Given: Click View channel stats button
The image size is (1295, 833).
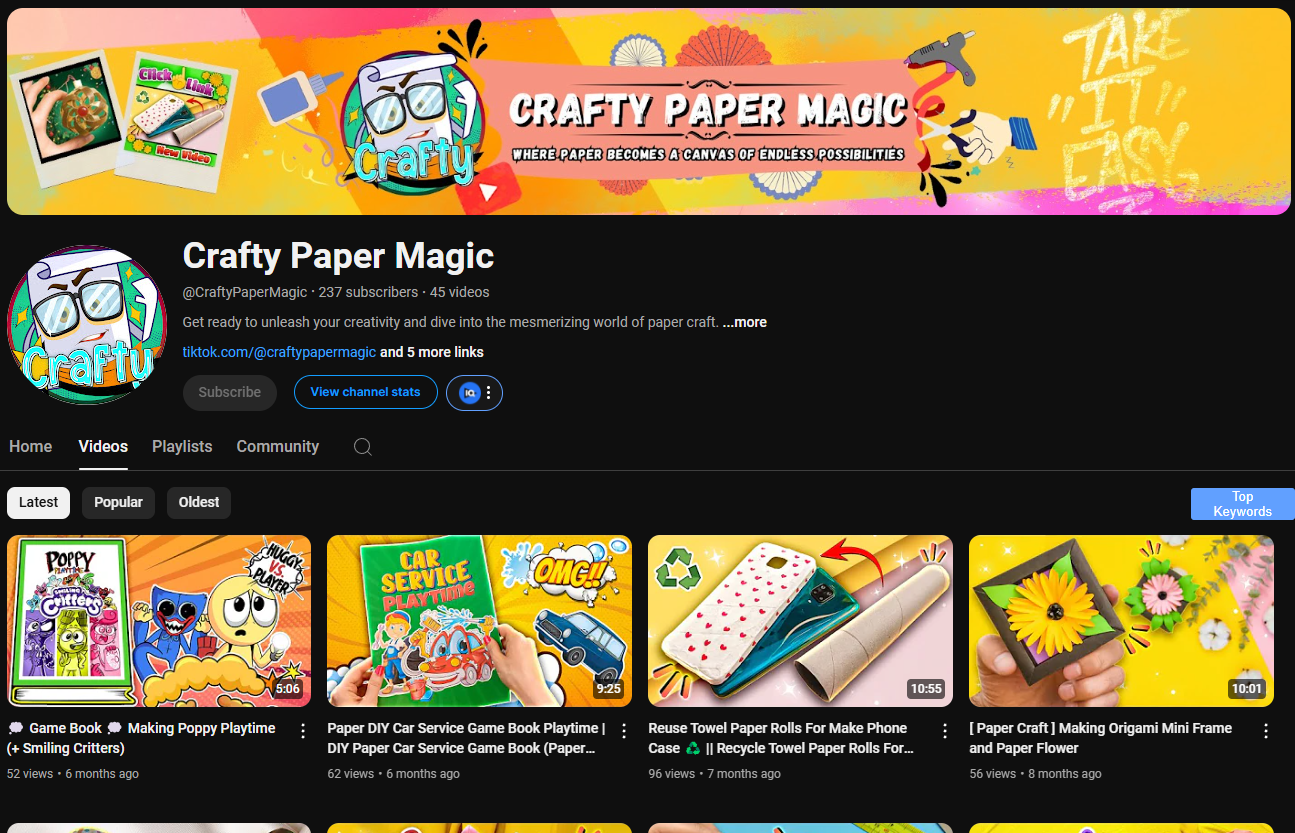Looking at the screenshot, I should tap(365, 392).
